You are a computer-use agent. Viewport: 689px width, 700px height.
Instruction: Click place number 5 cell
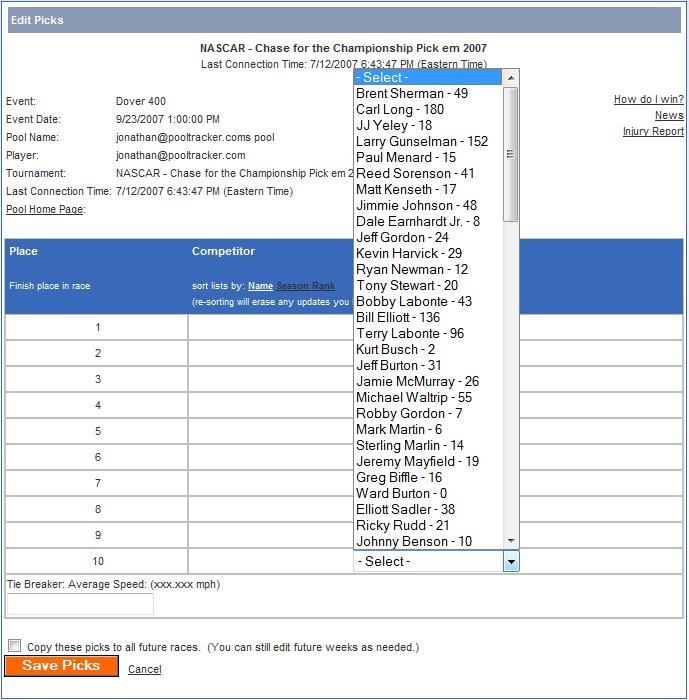tap(97, 431)
